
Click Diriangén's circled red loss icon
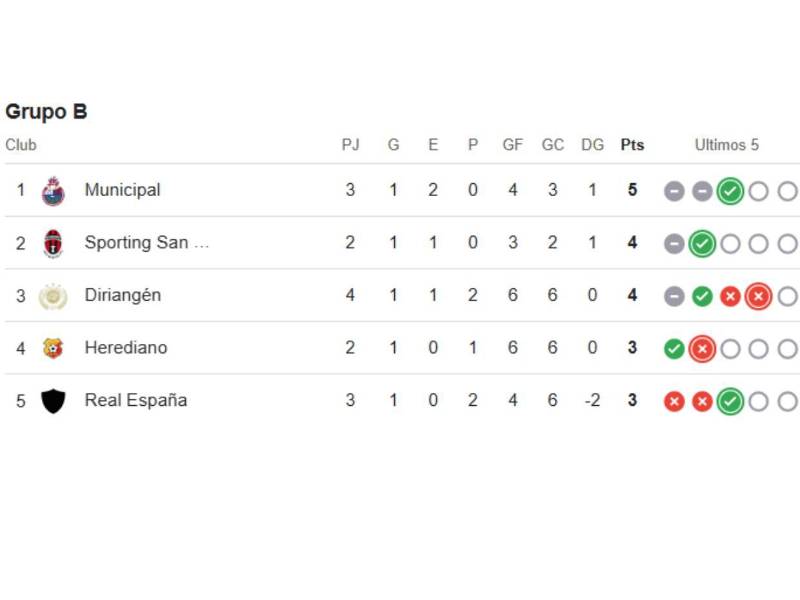coord(760,296)
